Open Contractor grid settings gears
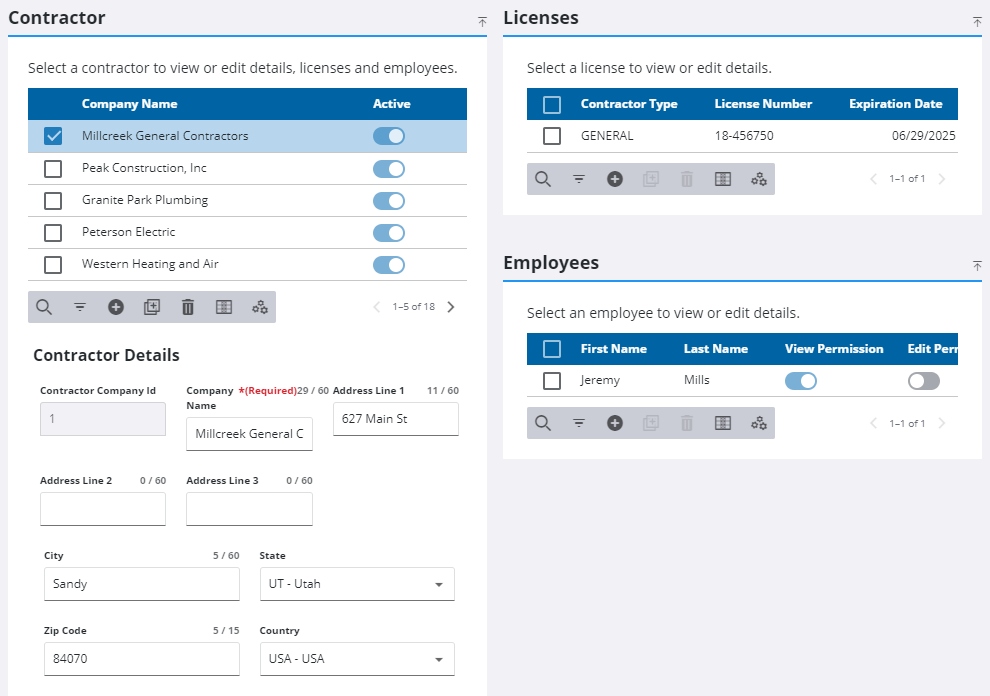Image resolution: width=990 pixels, height=696 pixels. [x=260, y=307]
